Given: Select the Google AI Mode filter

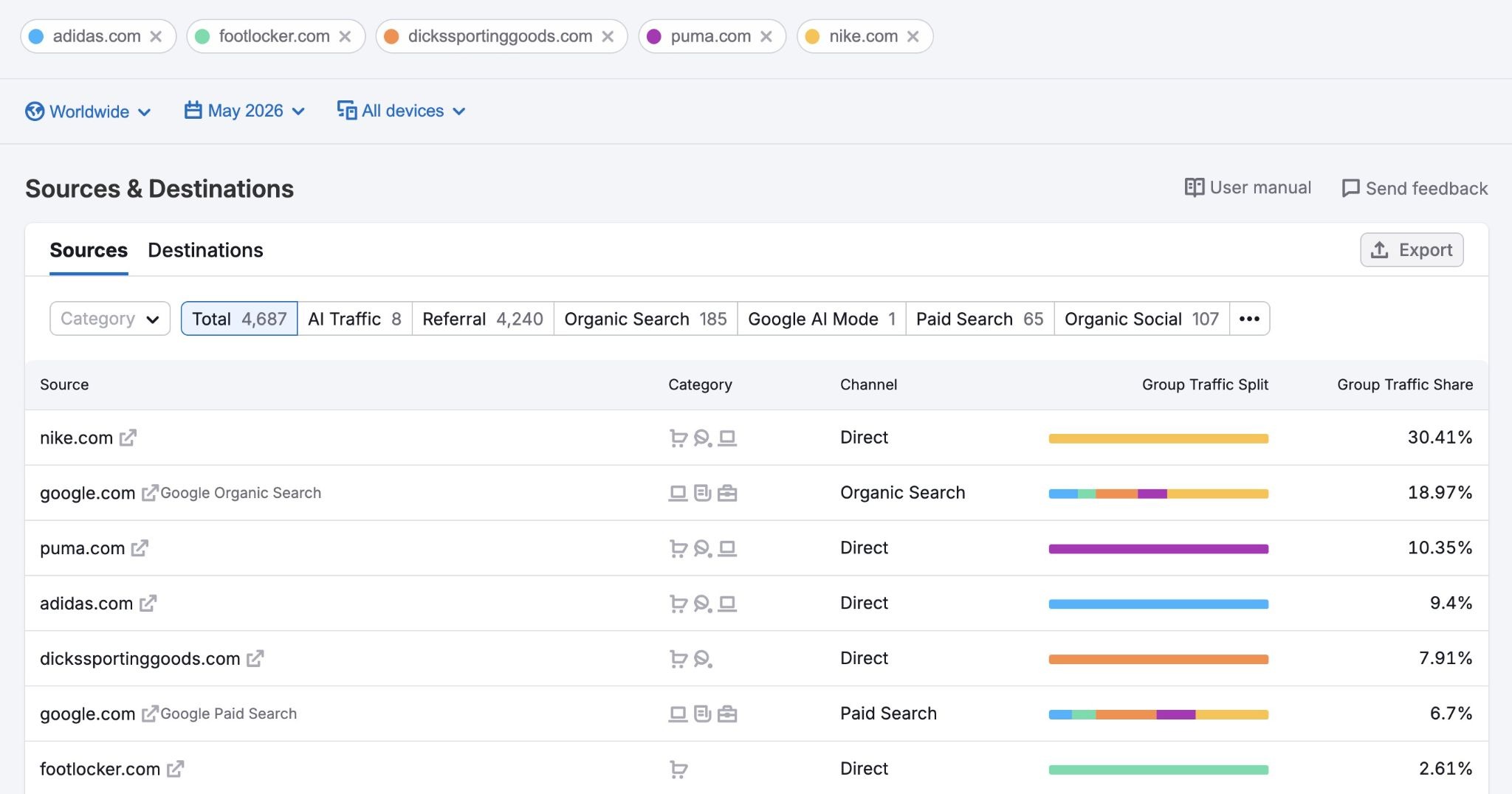Looking at the screenshot, I should [822, 319].
